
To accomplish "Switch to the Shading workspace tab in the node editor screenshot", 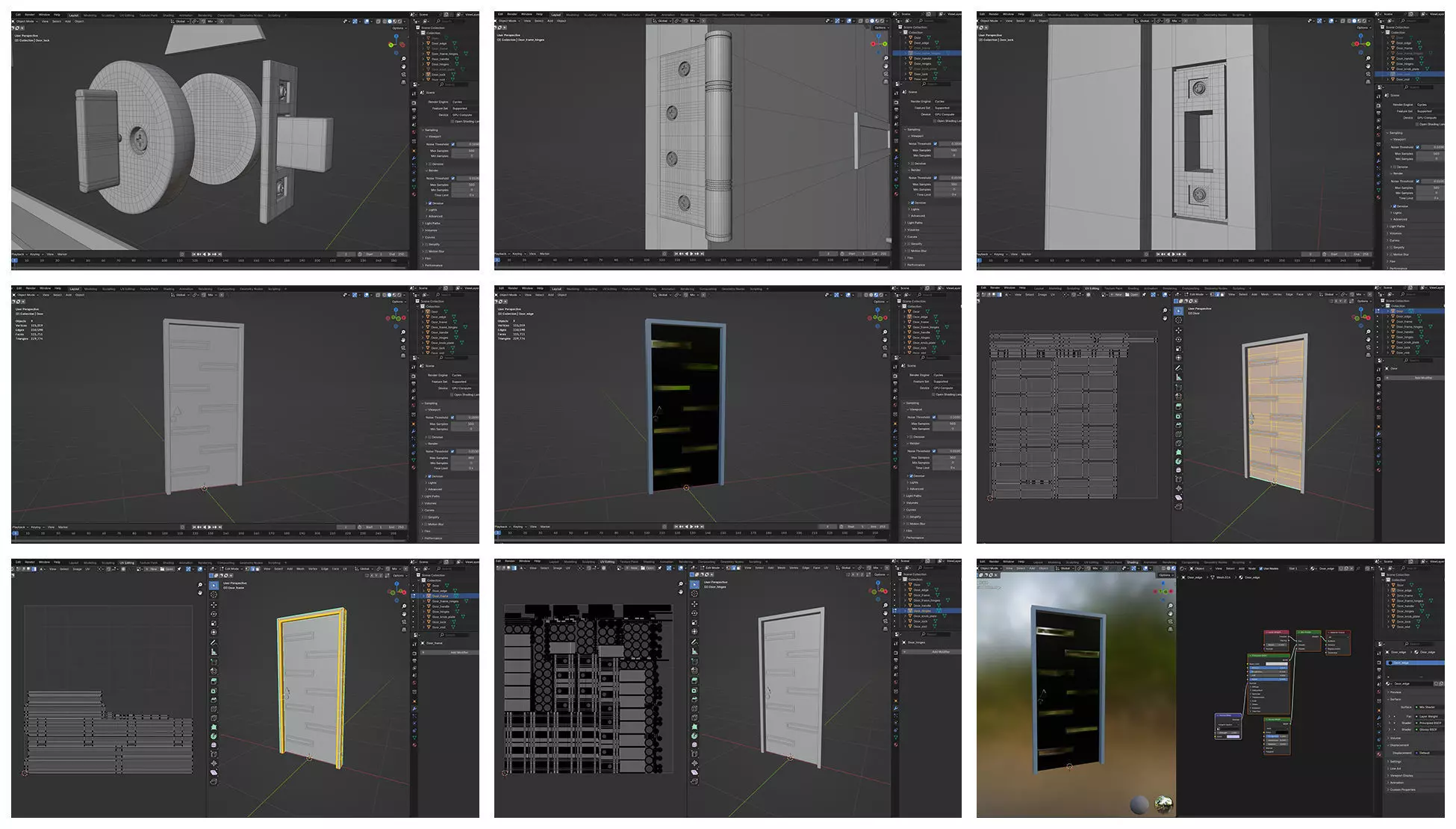I will coord(1132,562).
